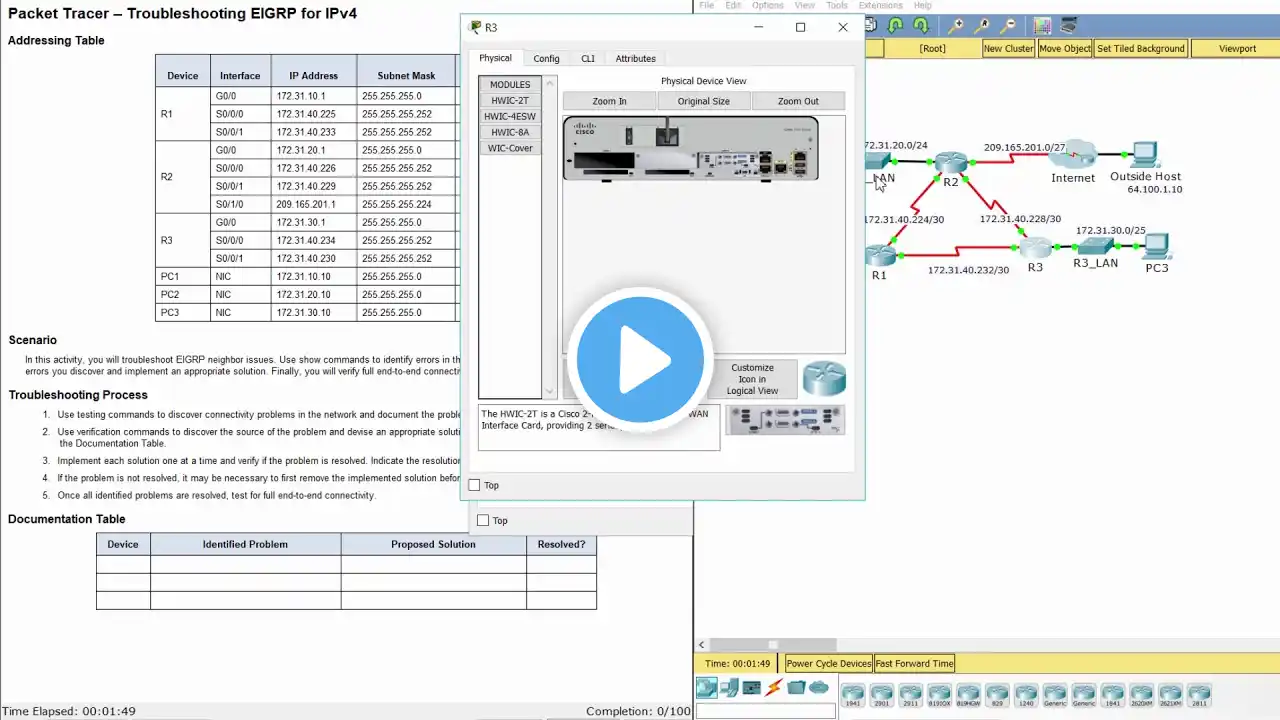Click the zoom in magnifier toolbar icon

point(957,25)
